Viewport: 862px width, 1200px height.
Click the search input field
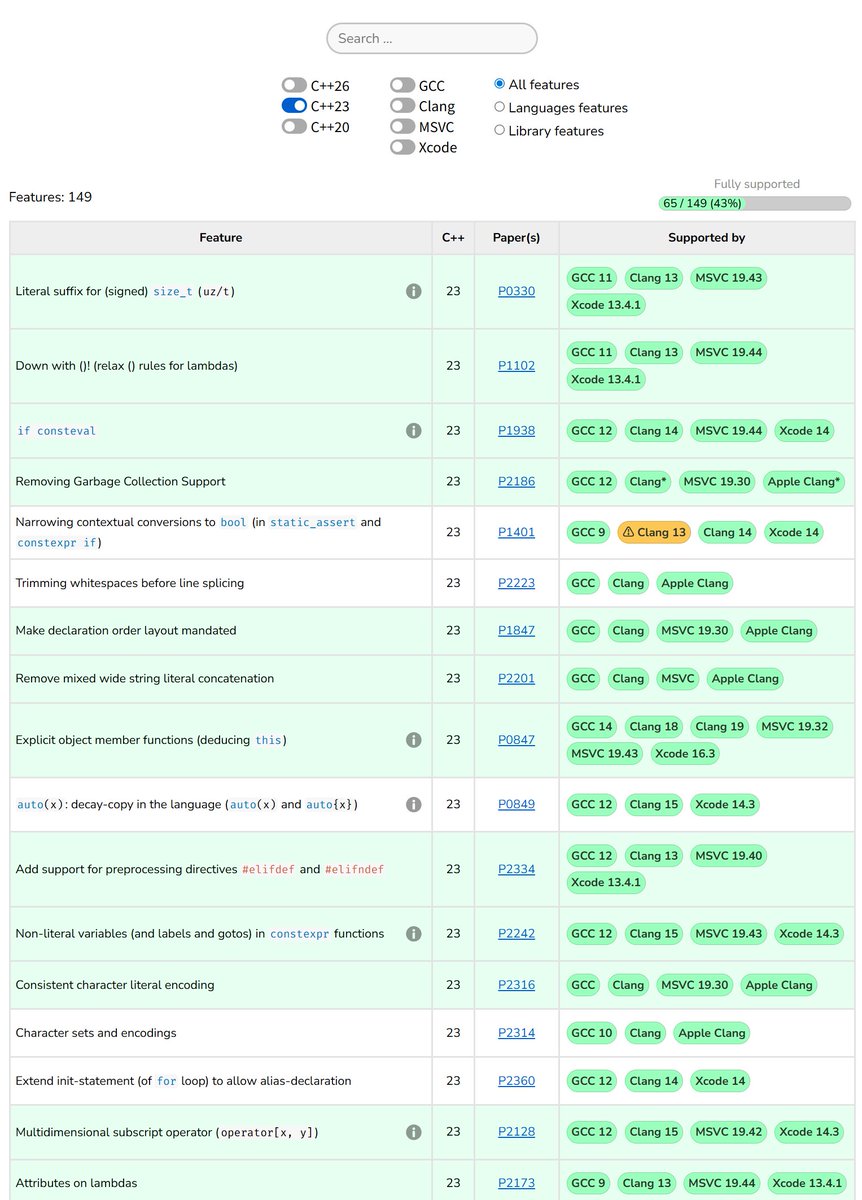pos(431,38)
